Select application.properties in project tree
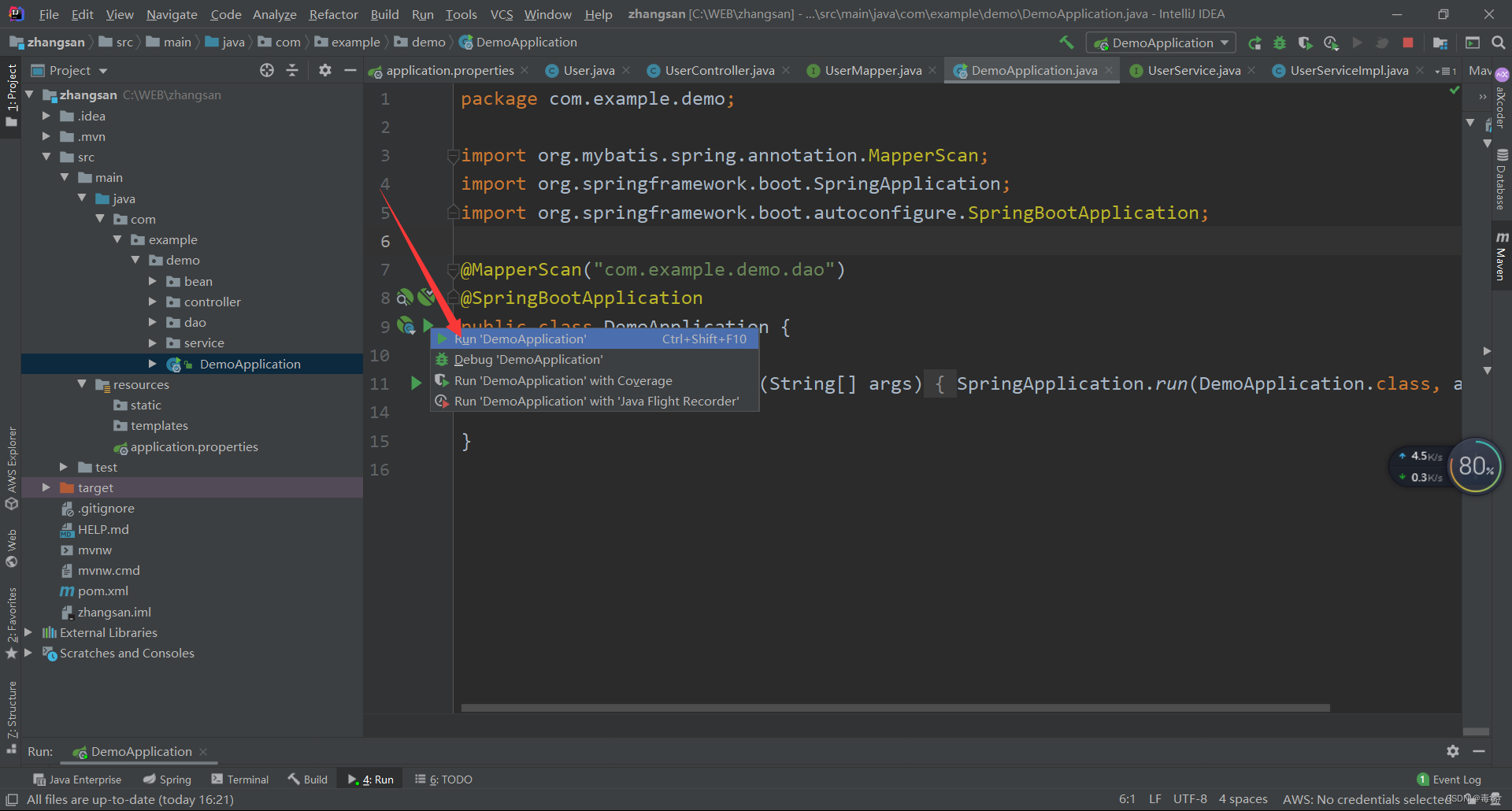Screen dimensions: 1512x811 pos(194,446)
